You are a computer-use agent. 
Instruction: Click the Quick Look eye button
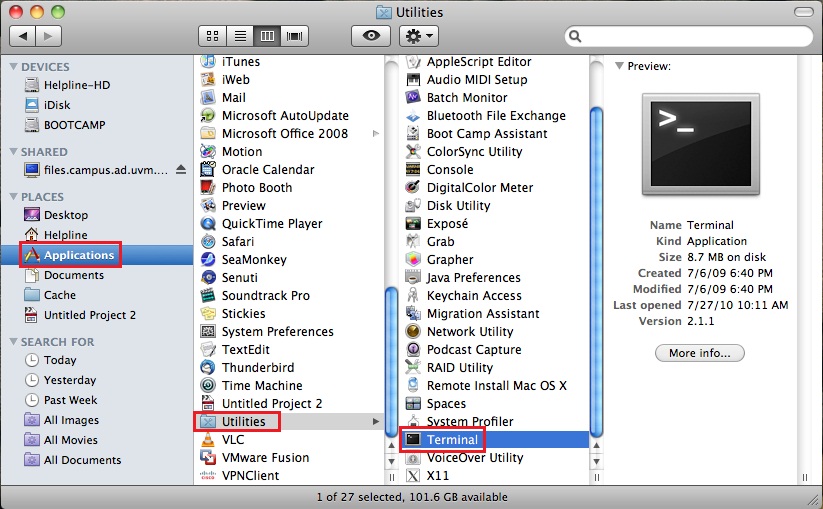tap(370, 36)
